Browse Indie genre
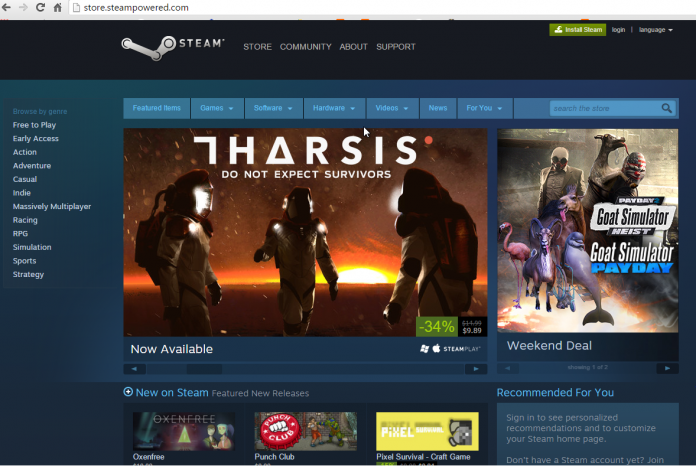 point(22,193)
